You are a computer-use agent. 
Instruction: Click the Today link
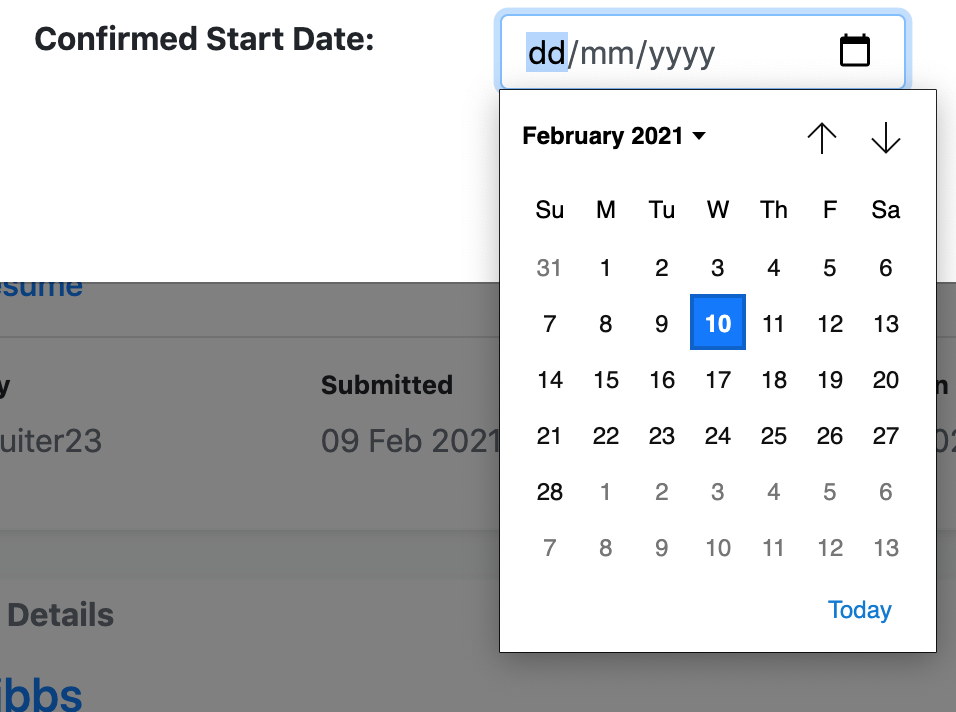860,610
